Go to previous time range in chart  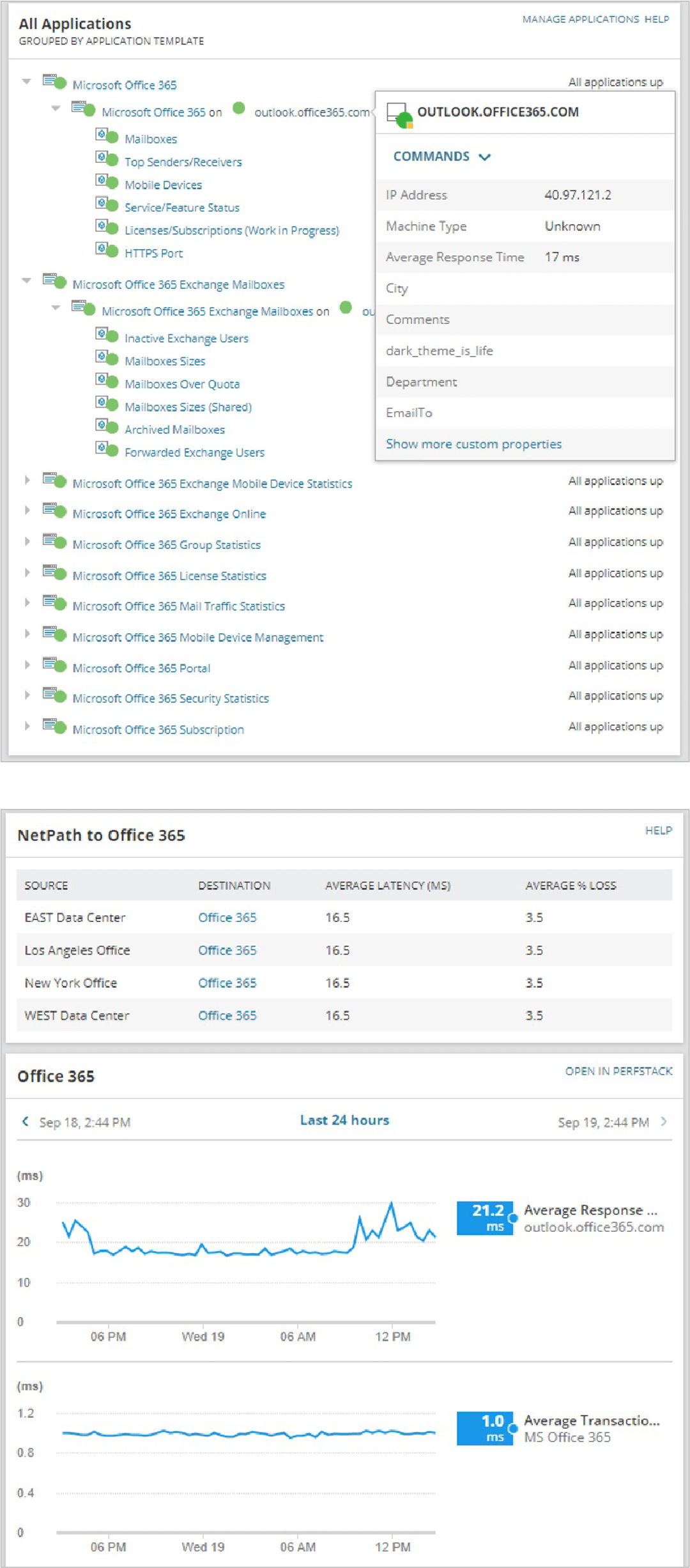coord(26,1121)
